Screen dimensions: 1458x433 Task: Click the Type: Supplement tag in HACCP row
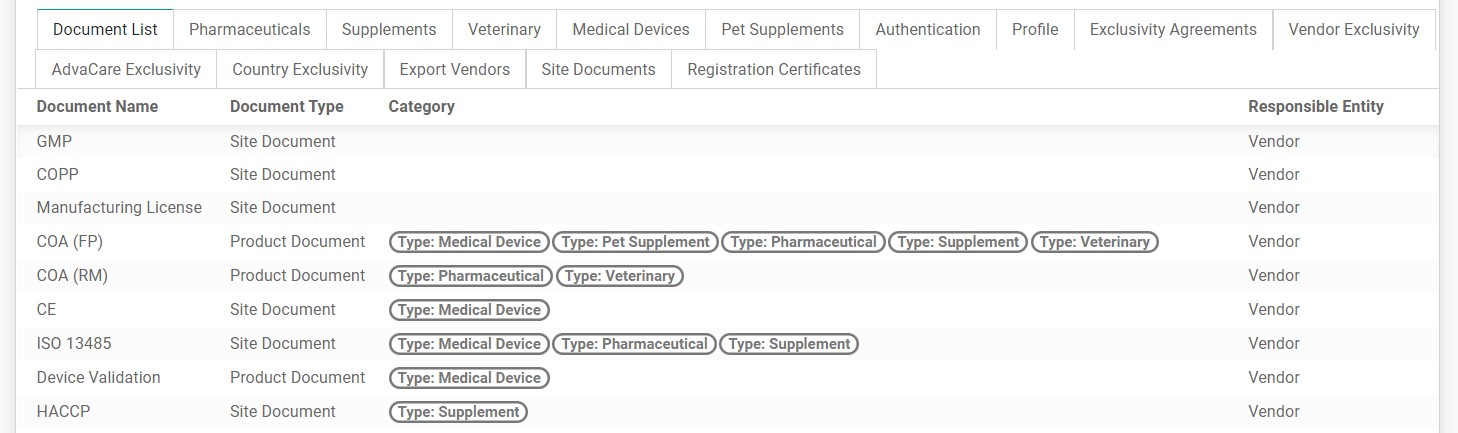tap(458, 412)
